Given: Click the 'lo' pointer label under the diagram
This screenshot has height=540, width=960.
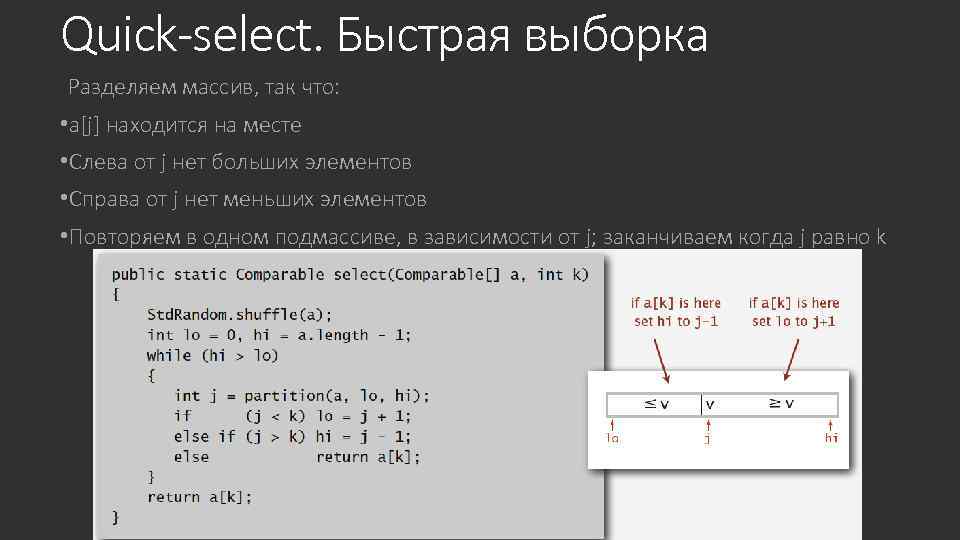Looking at the screenshot, I should (x=612, y=438).
